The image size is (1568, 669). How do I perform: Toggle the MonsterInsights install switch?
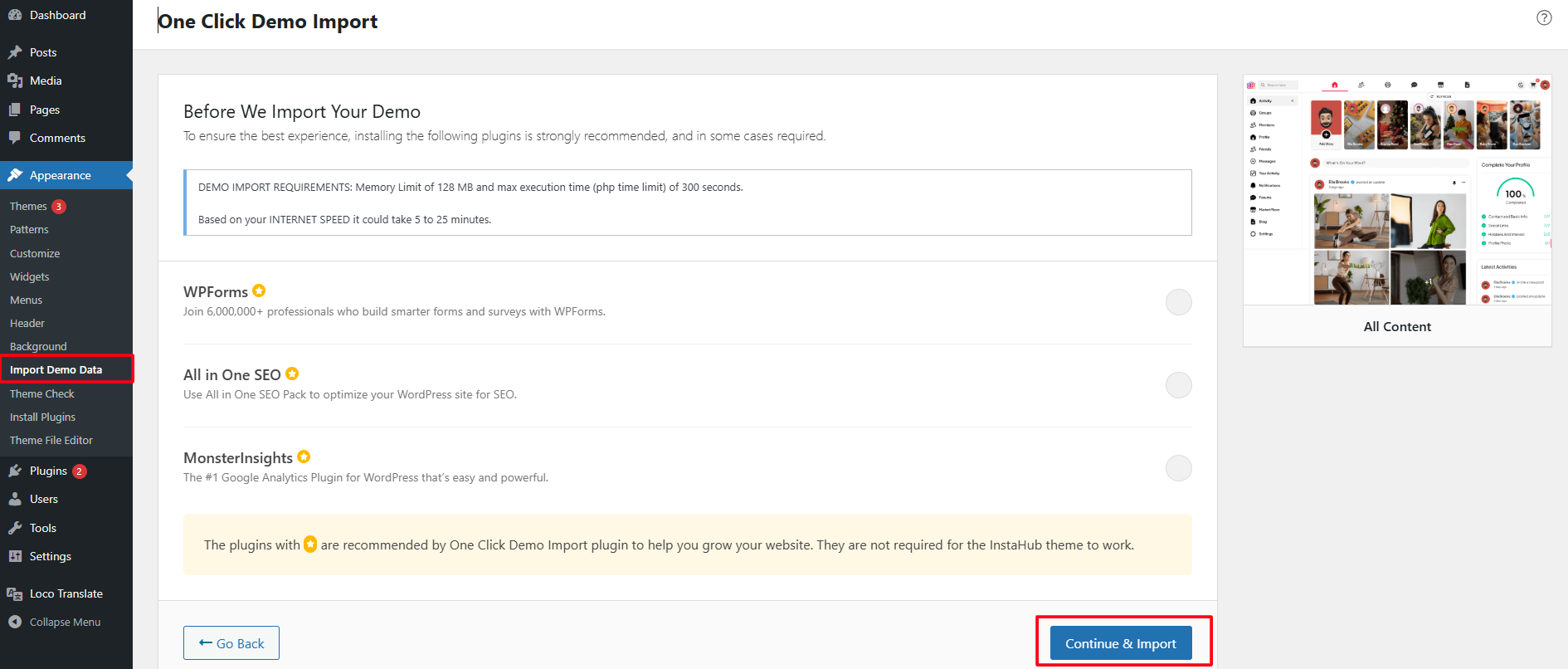(x=1178, y=468)
